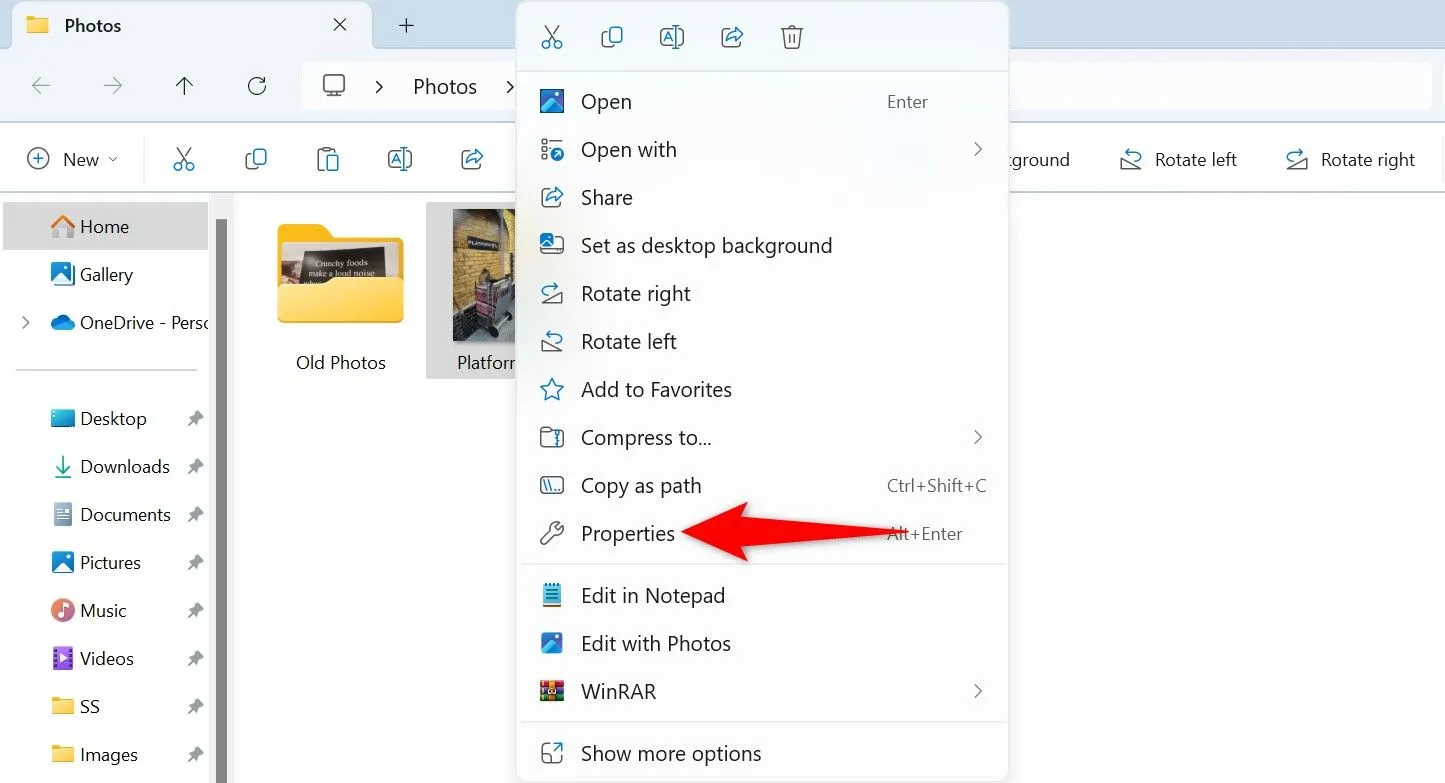Select the Cut icon in the context menu
Screen dimensions: 1445x783
[x=551, y=37]
